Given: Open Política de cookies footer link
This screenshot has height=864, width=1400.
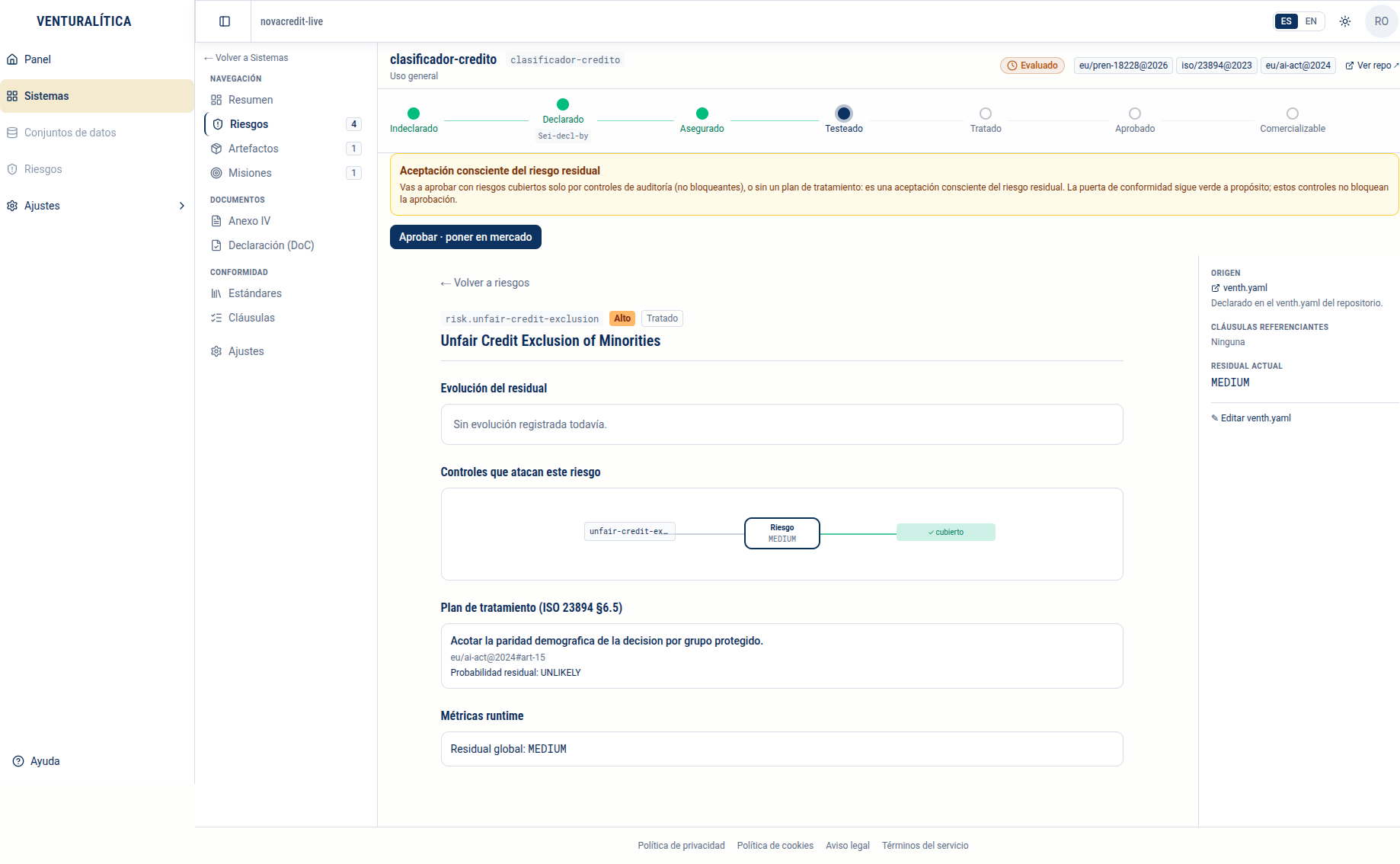Looking at the screenshot, I should pos(775,846).
